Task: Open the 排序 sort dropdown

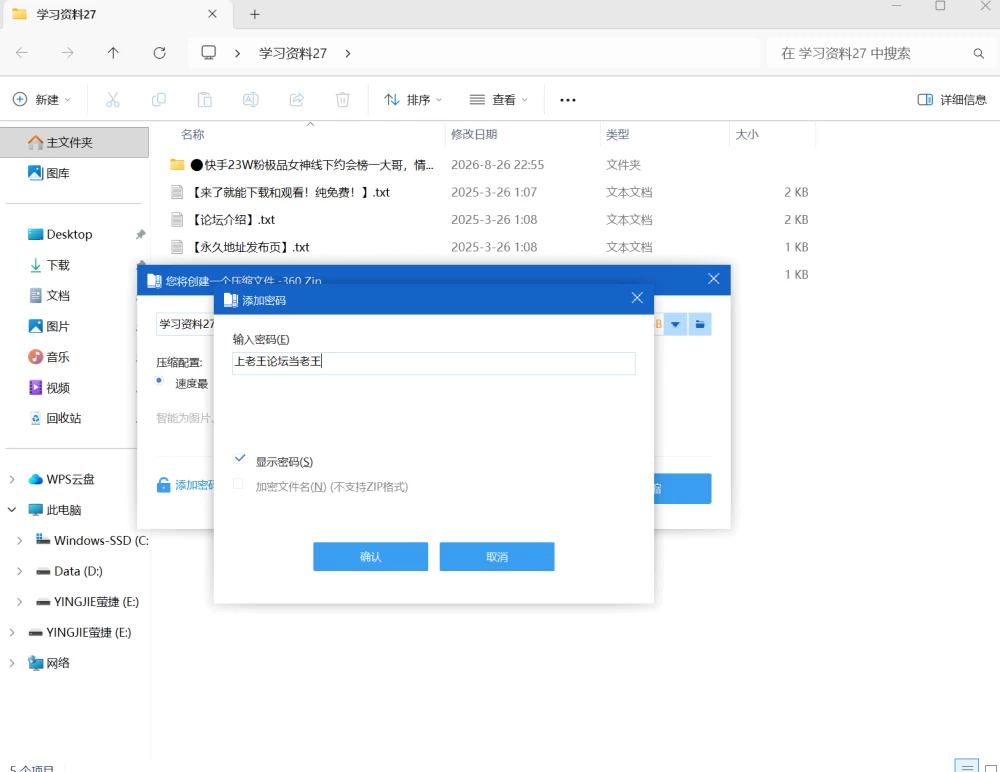Action: pyautogui.click(x=413, y=100)
